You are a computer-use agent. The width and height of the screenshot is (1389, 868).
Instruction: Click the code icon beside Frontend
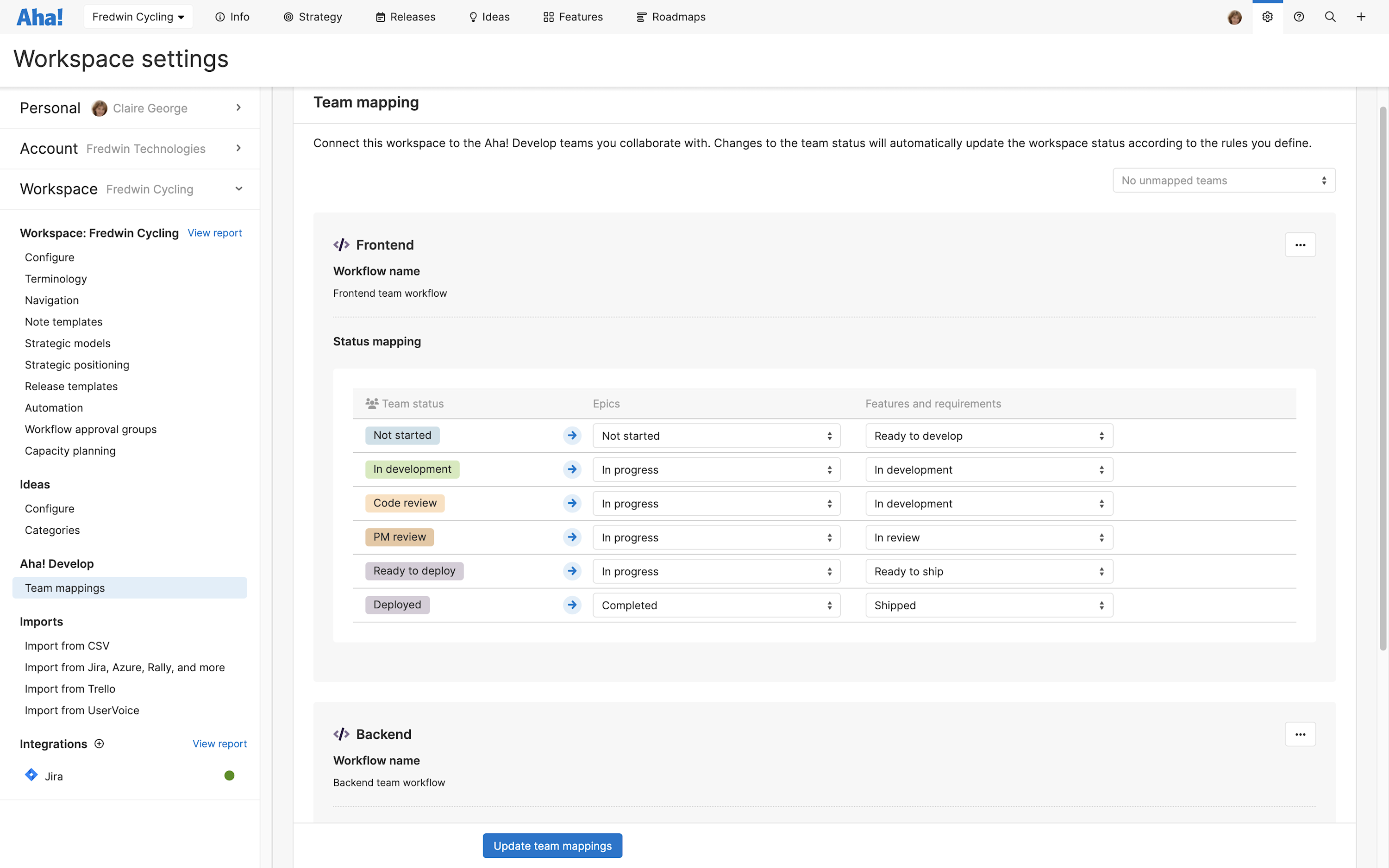tap(342, 244)
